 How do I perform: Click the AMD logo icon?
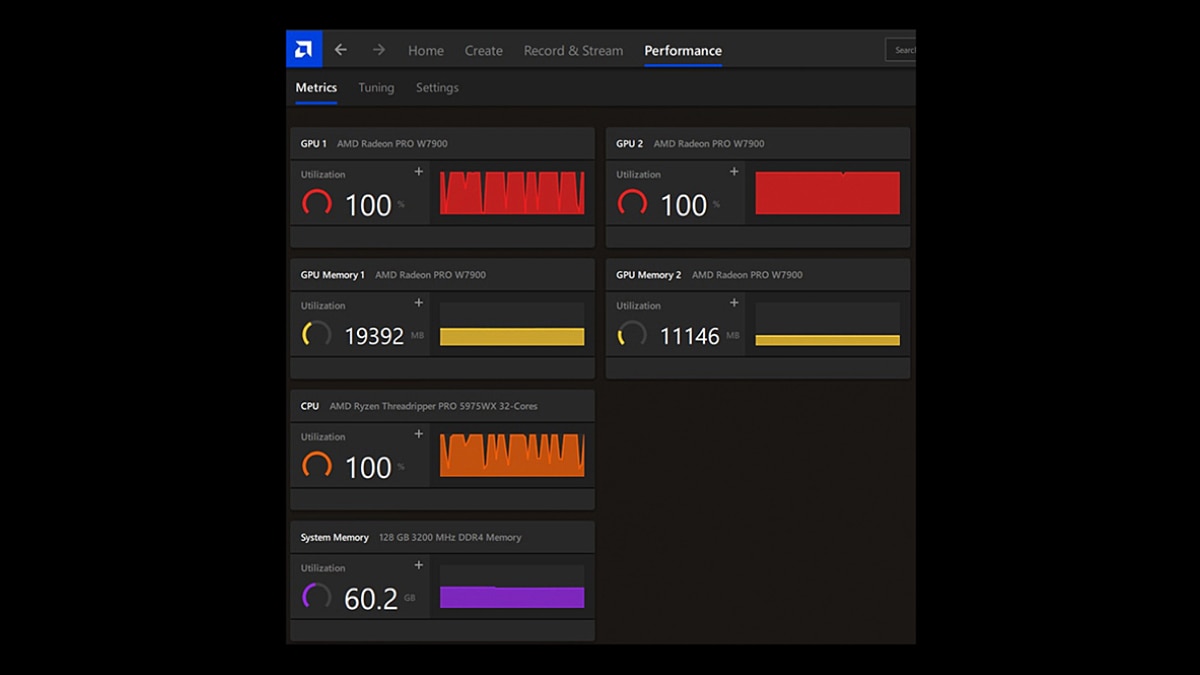point(303,49)
